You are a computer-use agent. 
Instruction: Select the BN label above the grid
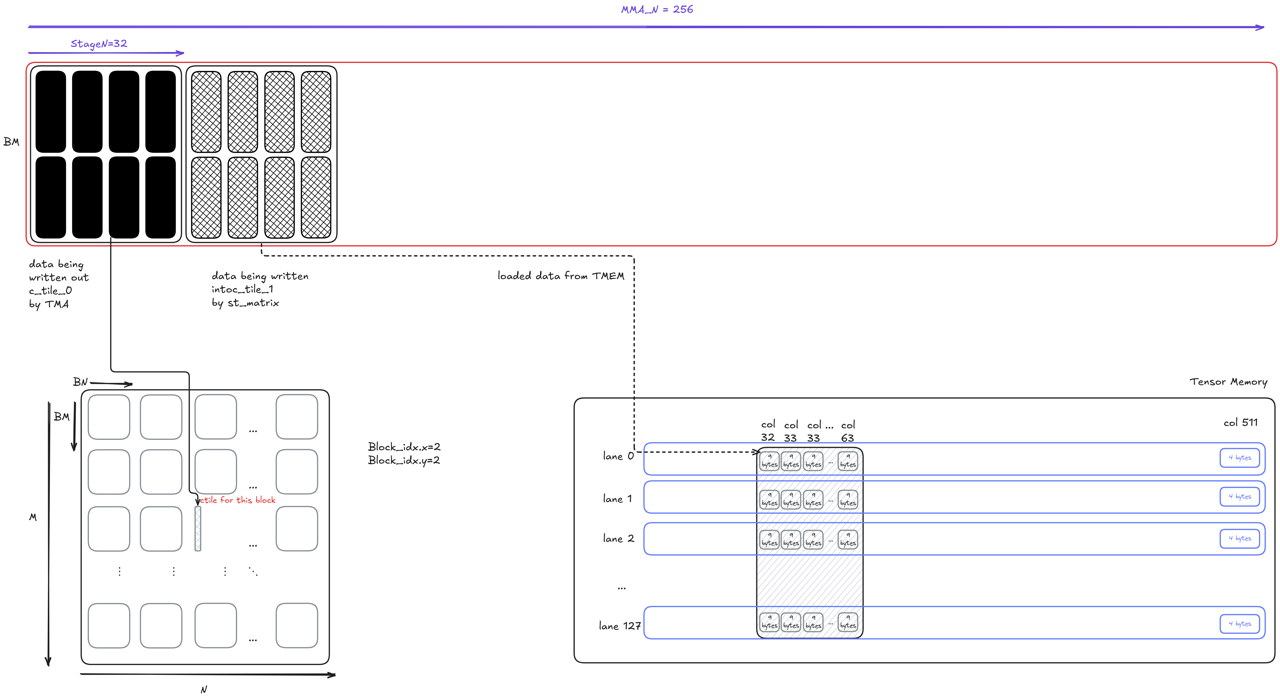(81, 382)
